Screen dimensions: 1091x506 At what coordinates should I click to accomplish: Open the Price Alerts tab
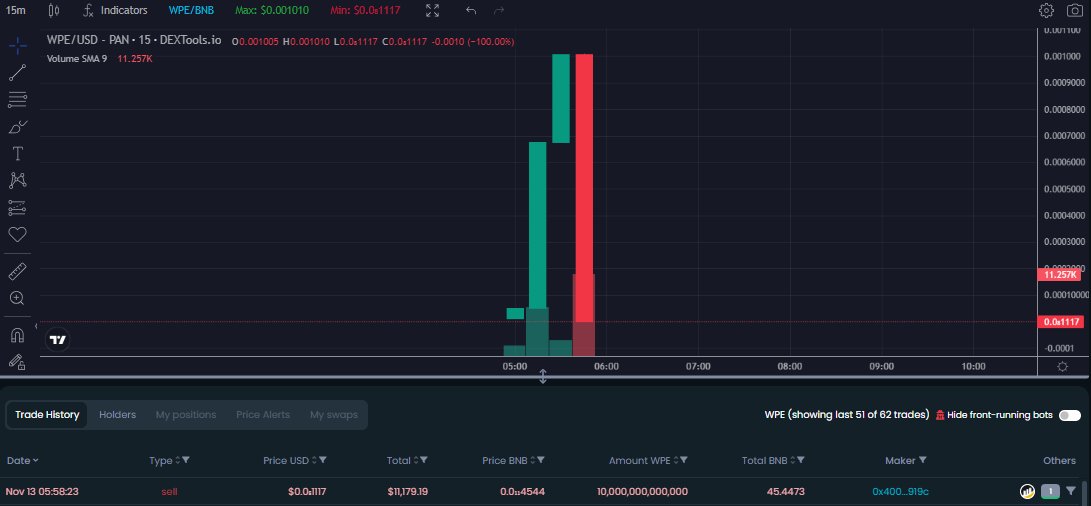(x=263, y=415)
